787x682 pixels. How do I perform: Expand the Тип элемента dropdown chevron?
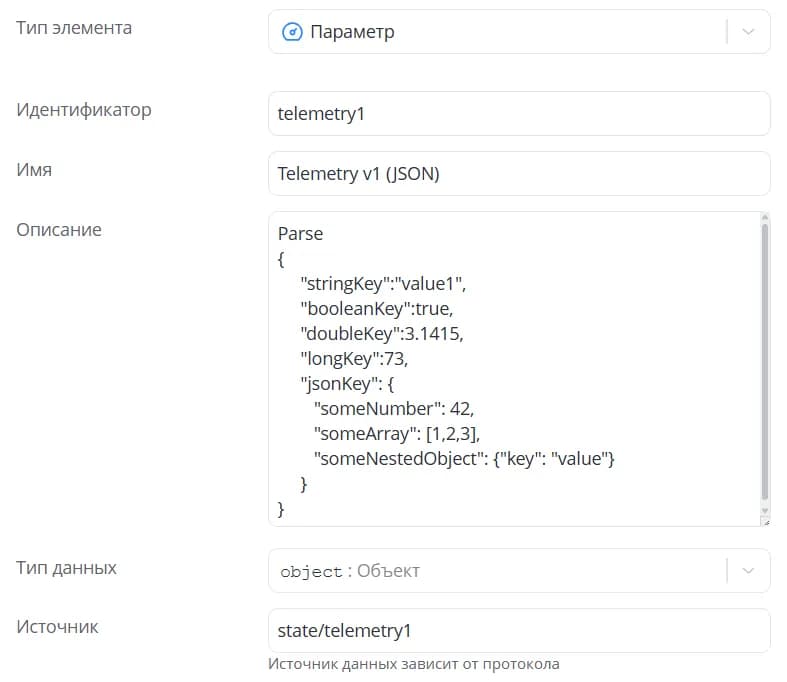[748, 32]
